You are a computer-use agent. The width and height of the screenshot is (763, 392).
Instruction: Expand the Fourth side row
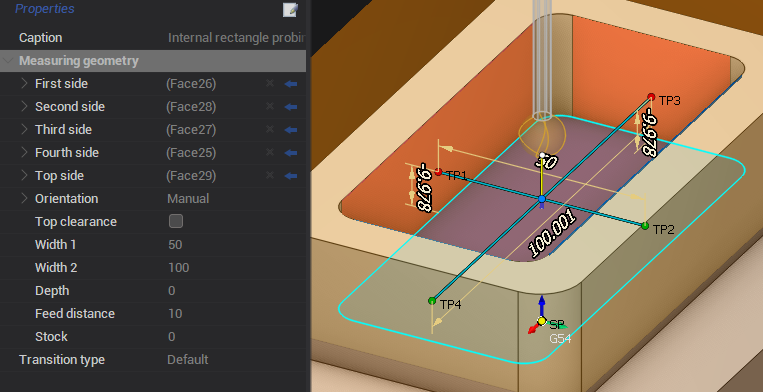click(x=24, y=152)
